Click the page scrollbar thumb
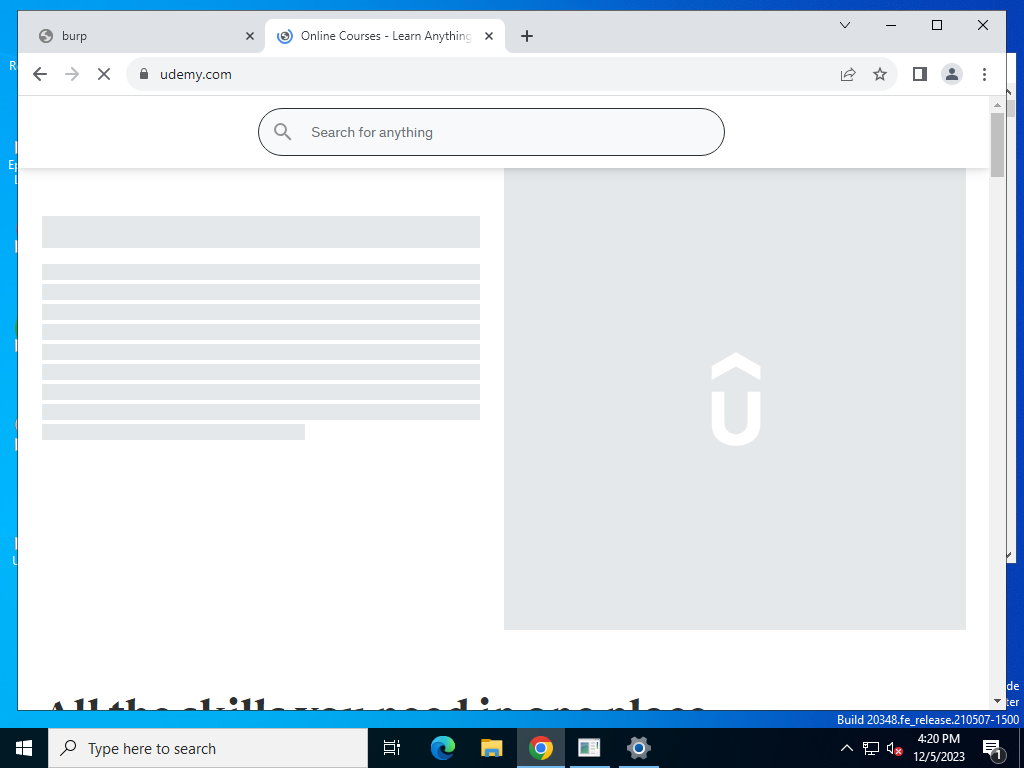The height and width of the screenshot is (768, 1024). [997, 145]
